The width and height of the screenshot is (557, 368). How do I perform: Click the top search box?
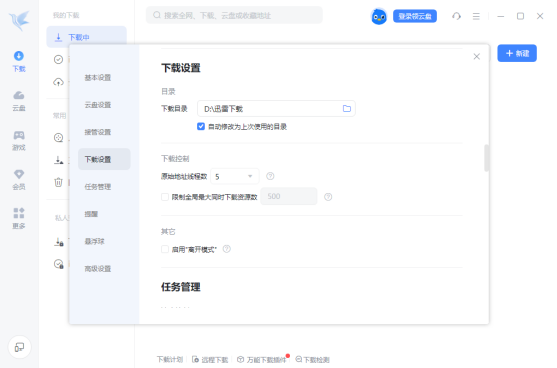point(234,15)
